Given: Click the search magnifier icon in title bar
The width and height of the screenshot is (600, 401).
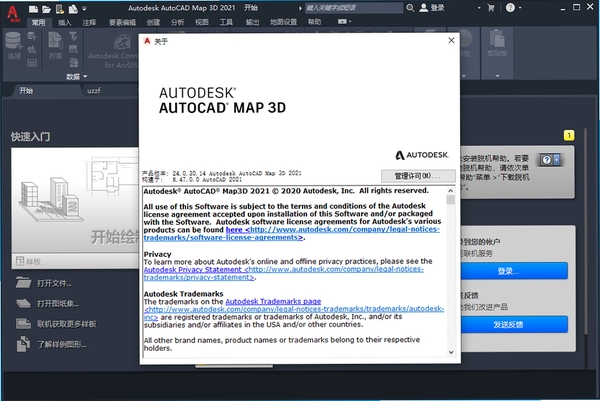Looking at the screenshot, I should tap(410, 8).
